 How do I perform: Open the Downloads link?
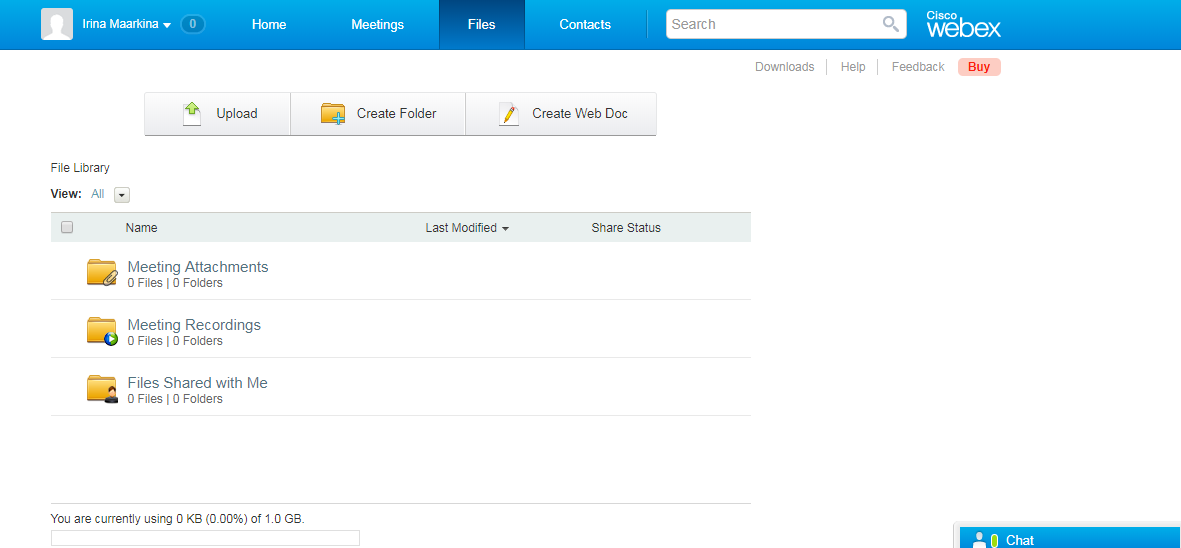point(785,67)
